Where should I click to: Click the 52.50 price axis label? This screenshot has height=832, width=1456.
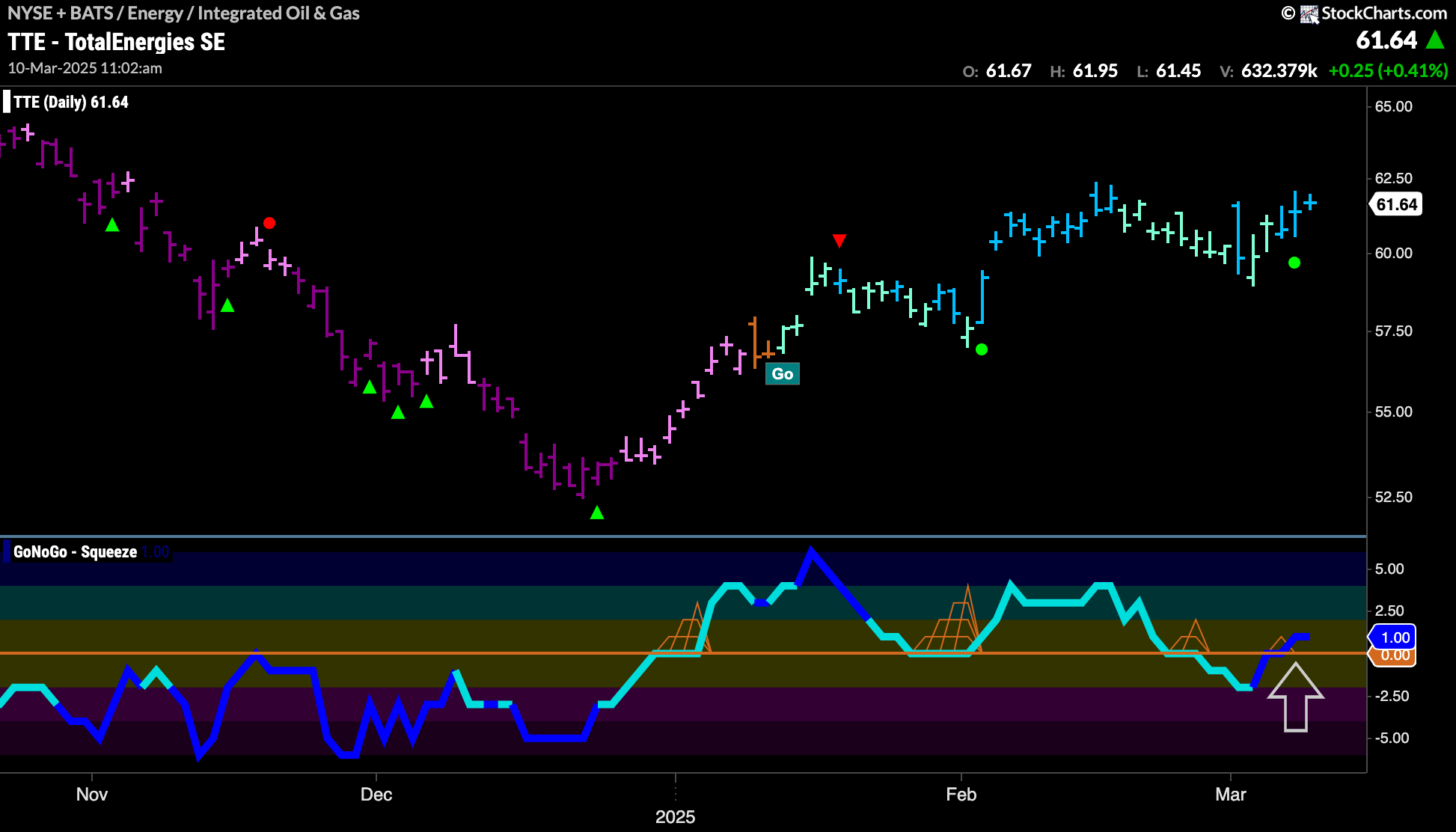click(1394, 497)
